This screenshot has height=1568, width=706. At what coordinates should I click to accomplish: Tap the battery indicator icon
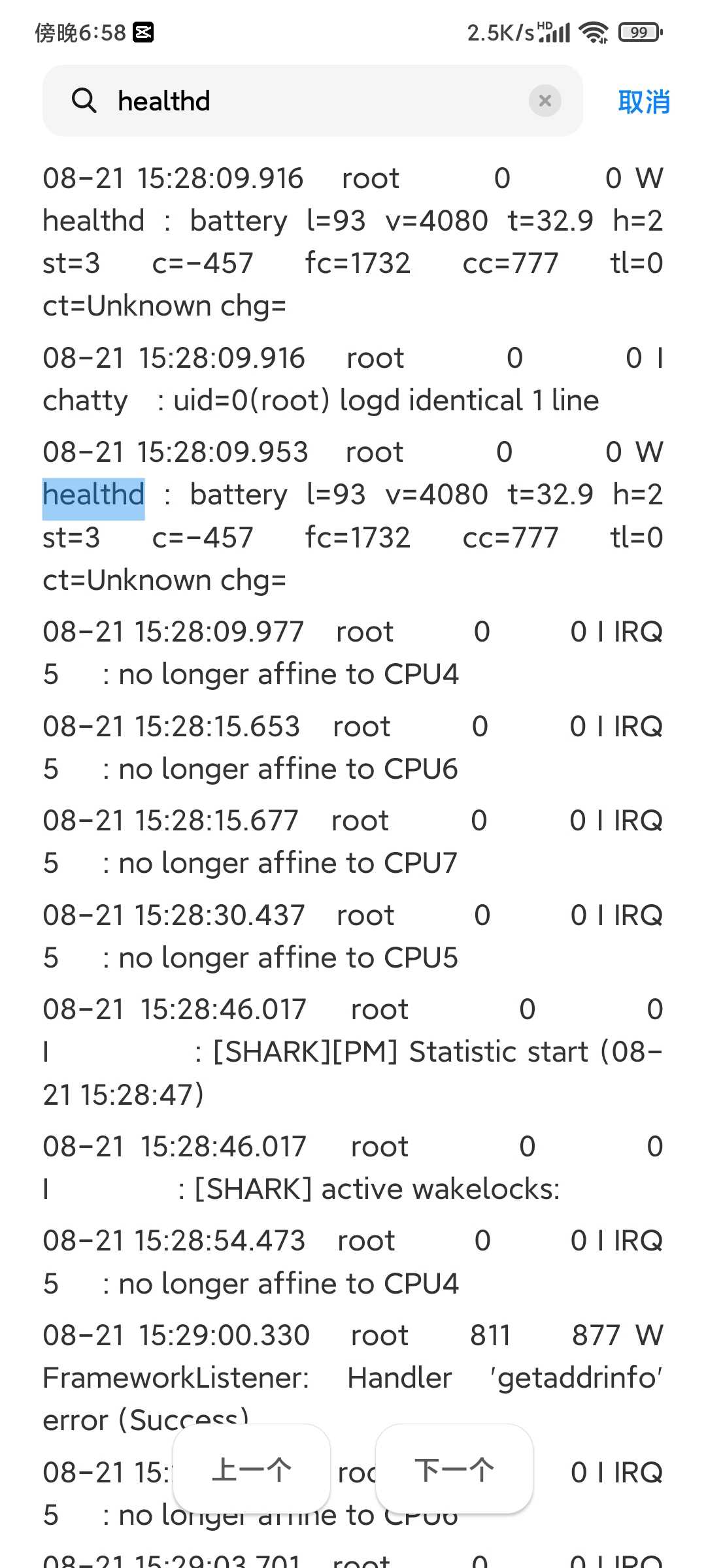tap(641, 32)
